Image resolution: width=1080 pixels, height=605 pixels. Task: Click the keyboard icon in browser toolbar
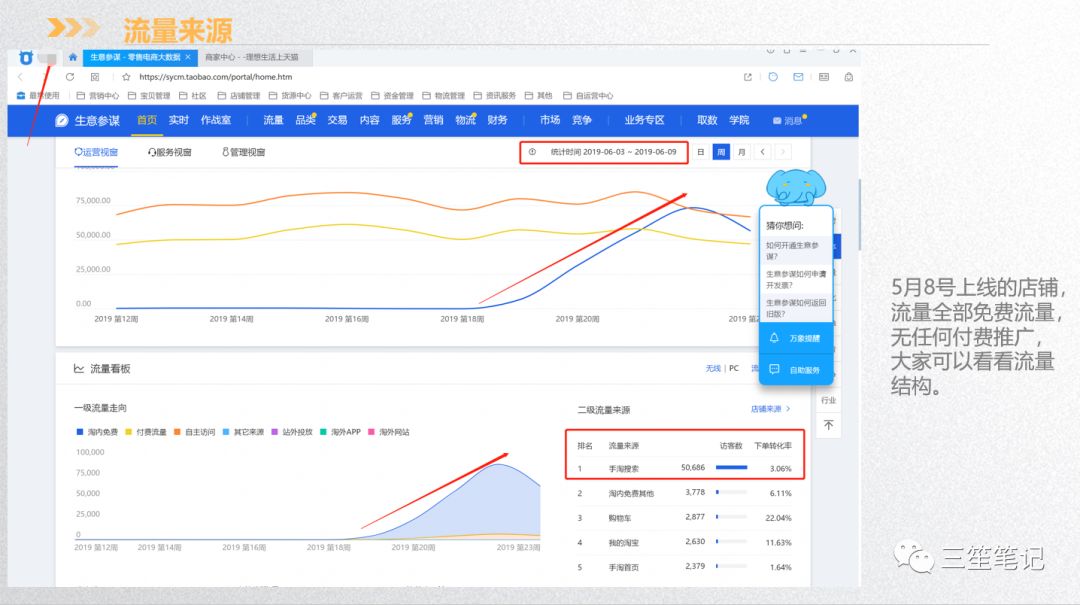824,76
